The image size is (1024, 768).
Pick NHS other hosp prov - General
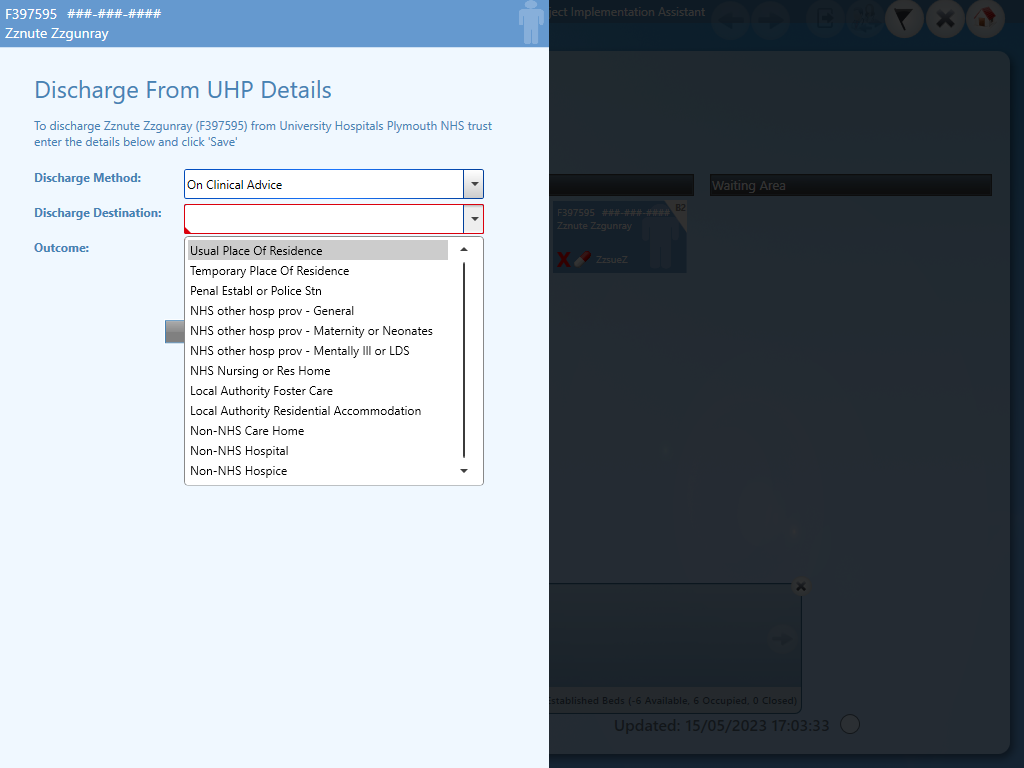pyautogui.click(x=318, y=311)
